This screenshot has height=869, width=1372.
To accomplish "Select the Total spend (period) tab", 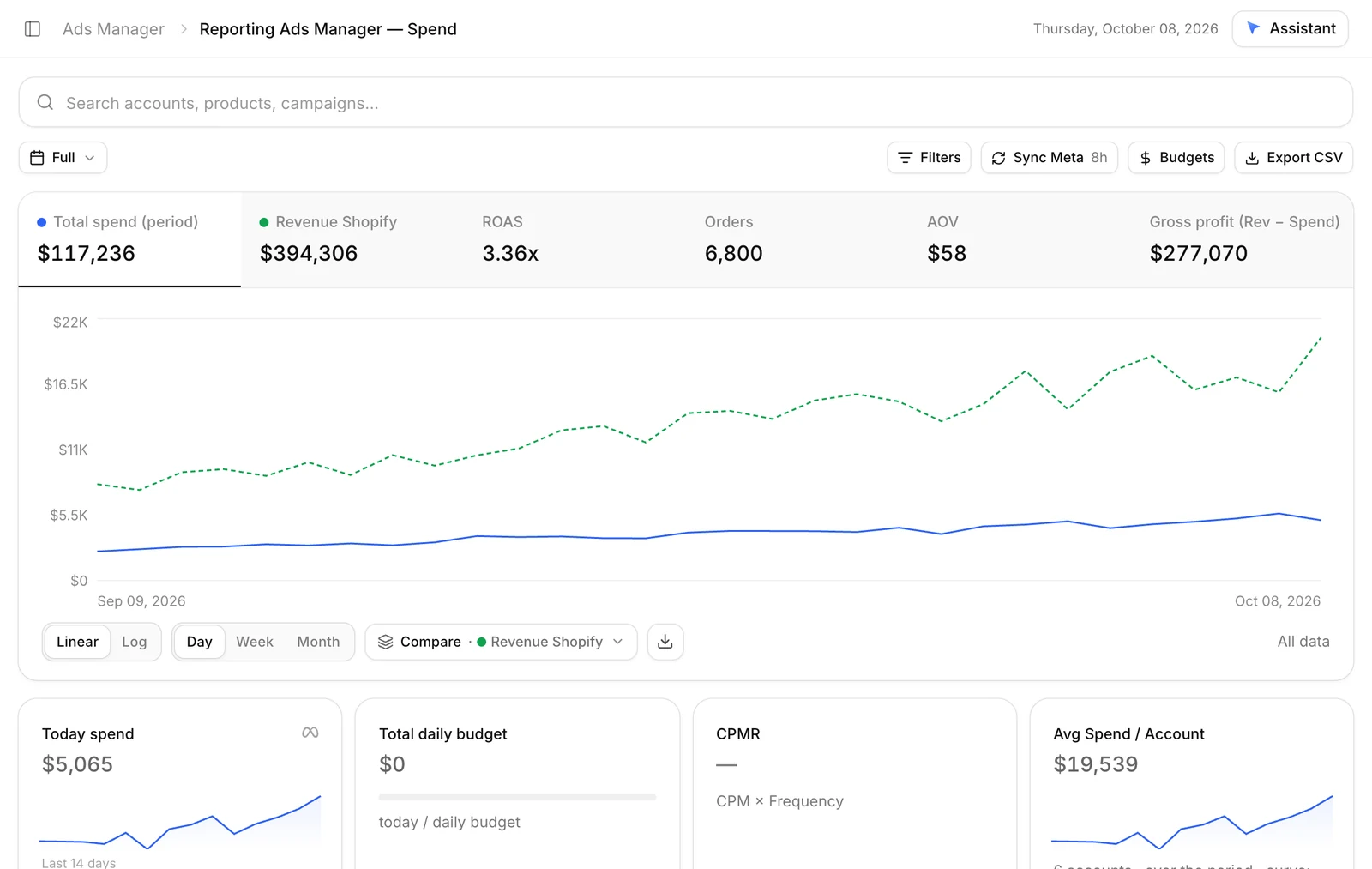I will pos(129,239).
